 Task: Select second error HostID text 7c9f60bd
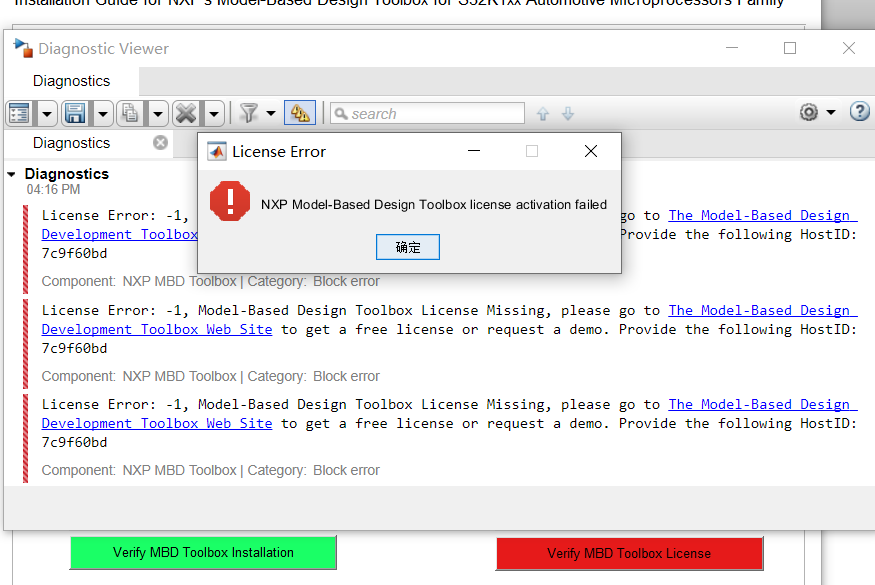74,348
